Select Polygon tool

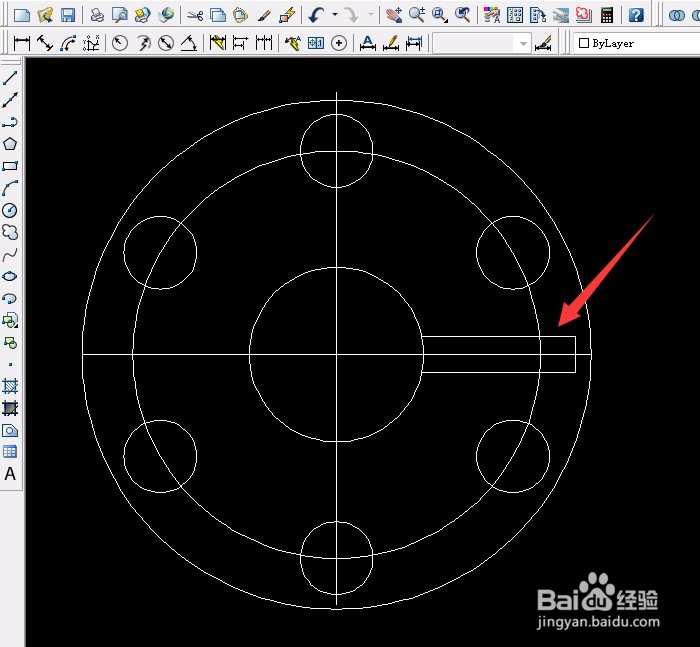point(10,144)
